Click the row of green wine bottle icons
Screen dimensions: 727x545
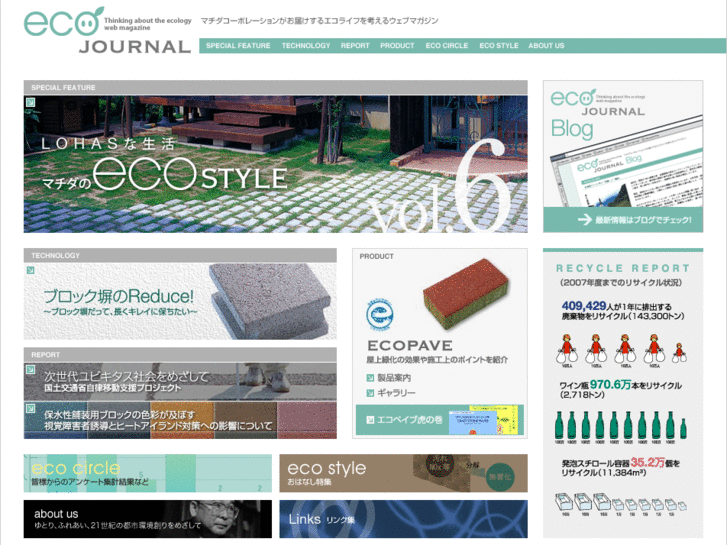pos(621,427)
